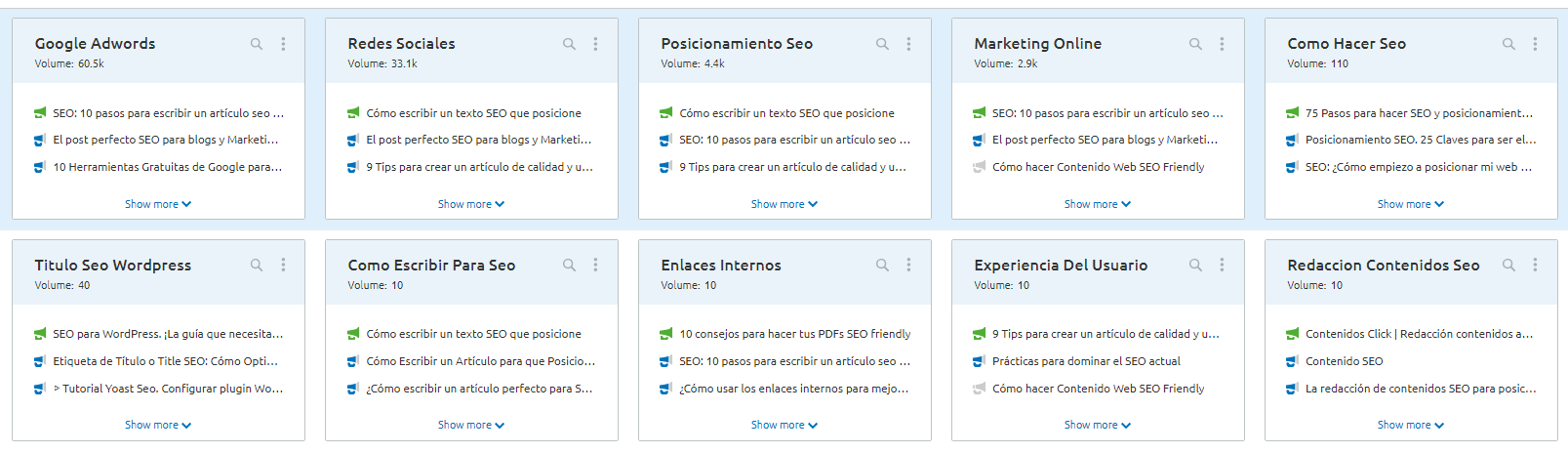Open '10 consejos para hacer tus PDFs' link

(x=795, y=334)
